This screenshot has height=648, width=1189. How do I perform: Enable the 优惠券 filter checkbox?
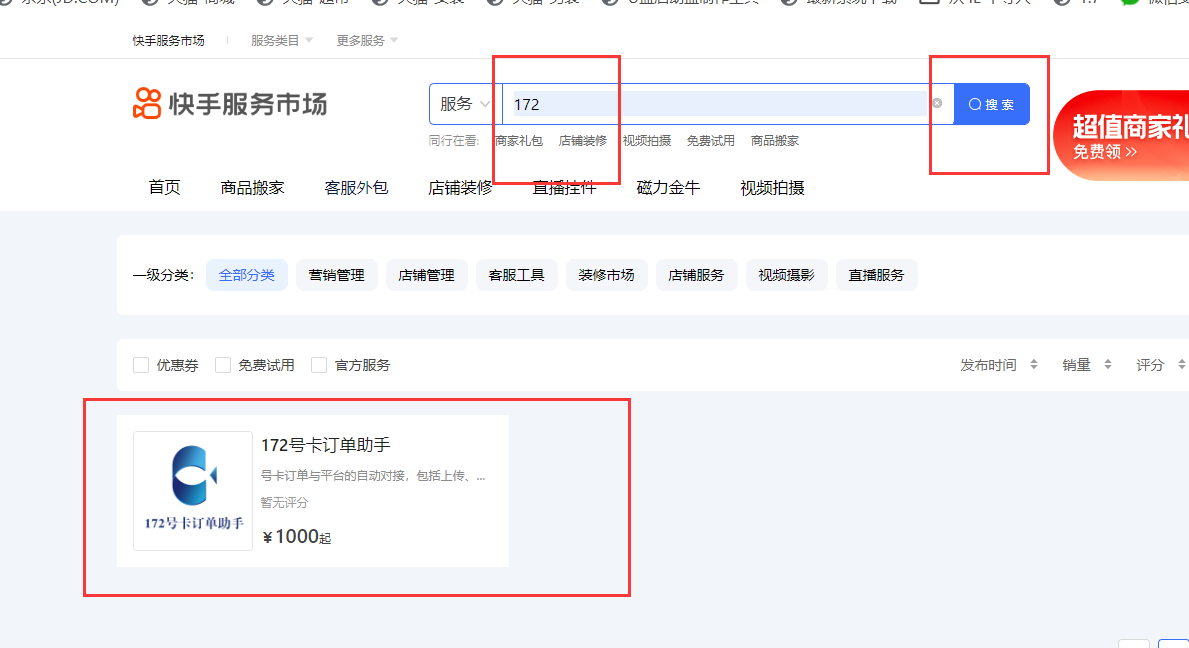tap(141, 365)
